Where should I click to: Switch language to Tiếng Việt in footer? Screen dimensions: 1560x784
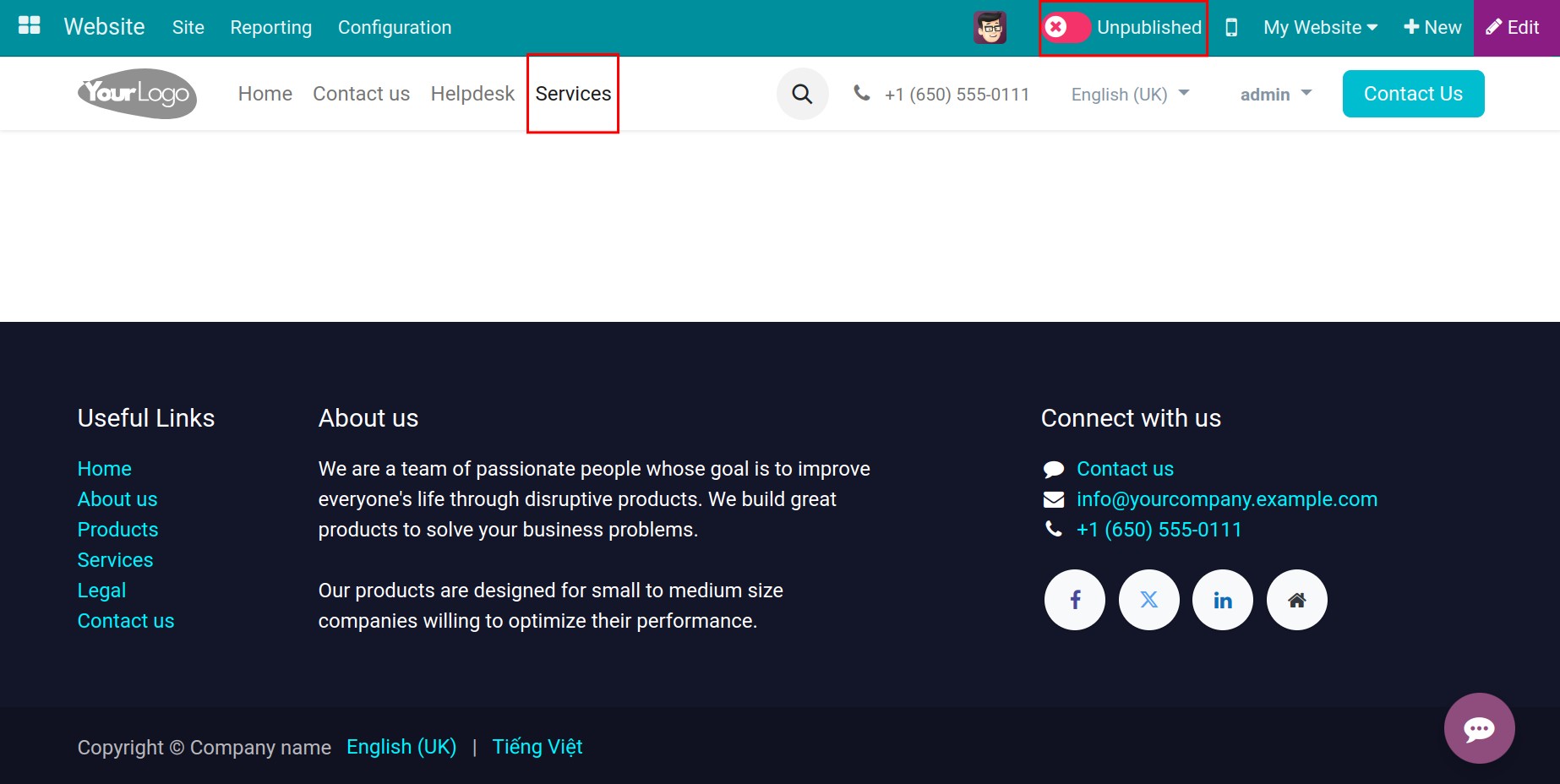click(537, 747)
